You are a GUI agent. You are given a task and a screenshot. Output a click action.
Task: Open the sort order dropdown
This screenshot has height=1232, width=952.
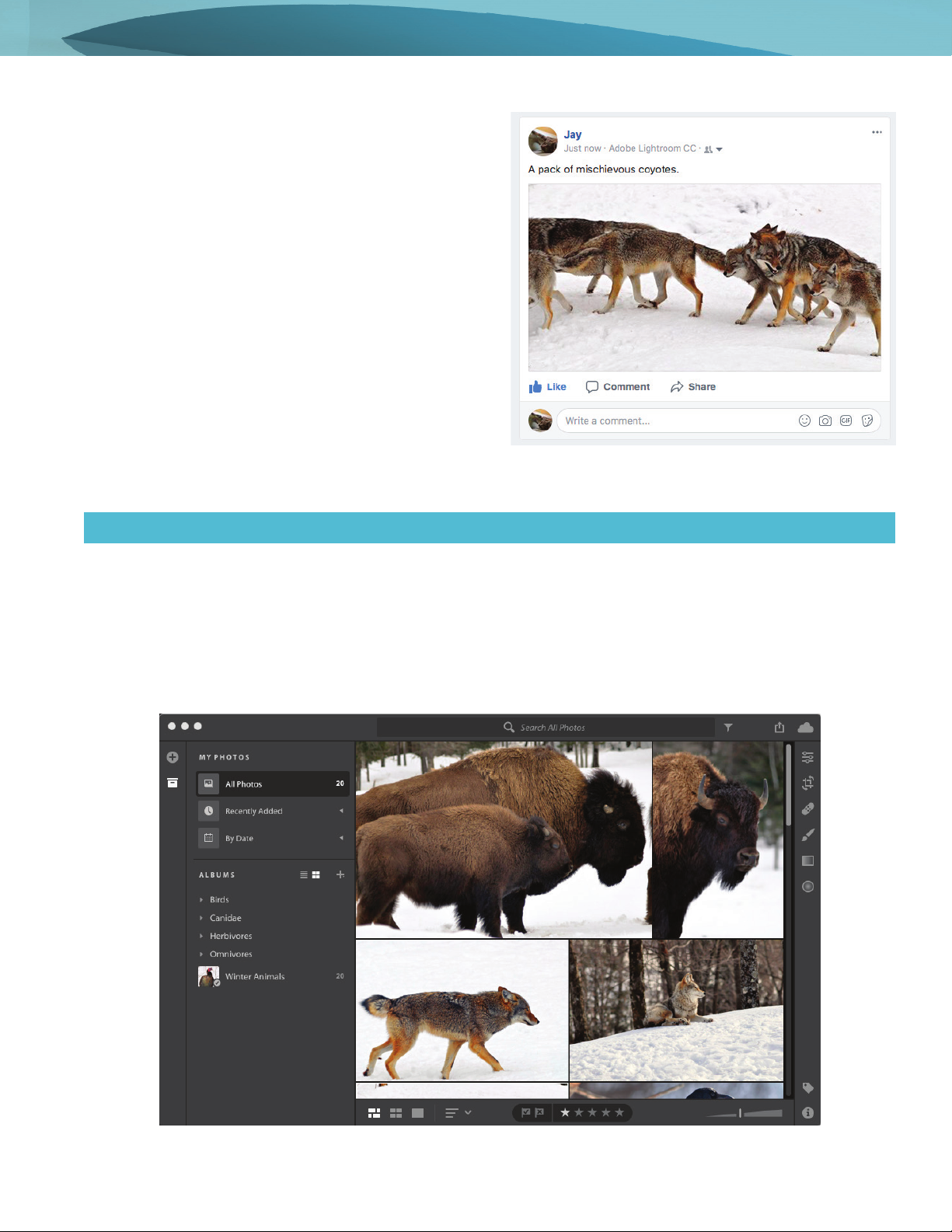click(458, 1113)
